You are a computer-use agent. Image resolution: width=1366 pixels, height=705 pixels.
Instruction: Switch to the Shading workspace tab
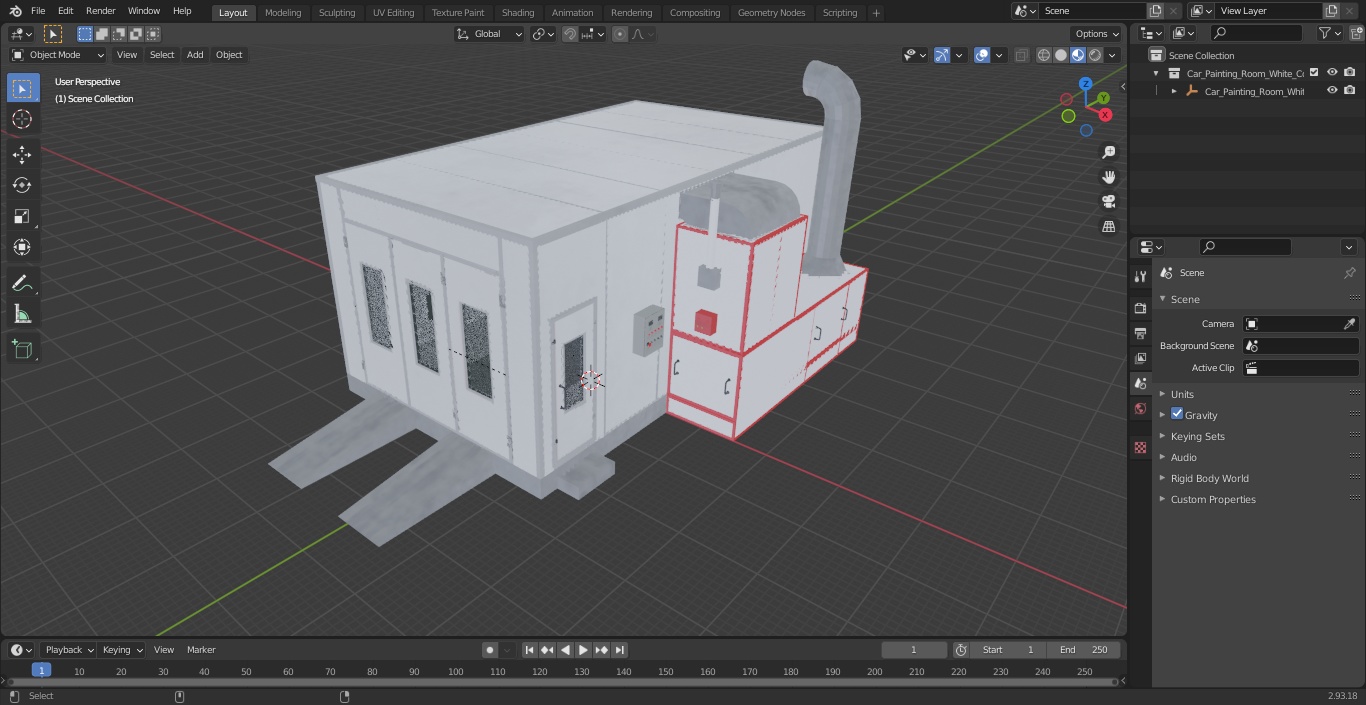pyautogui.click(x=518, y=13)
